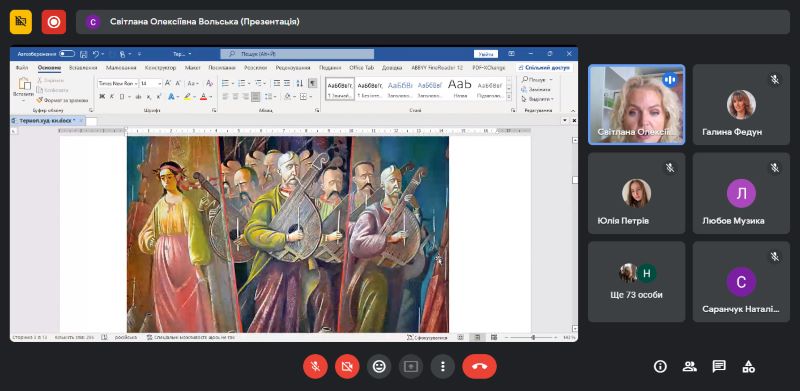Click the Save icon in Word title bar
Image resolution: width=800 pixels, height=391 pixels.
click(84, 54)
